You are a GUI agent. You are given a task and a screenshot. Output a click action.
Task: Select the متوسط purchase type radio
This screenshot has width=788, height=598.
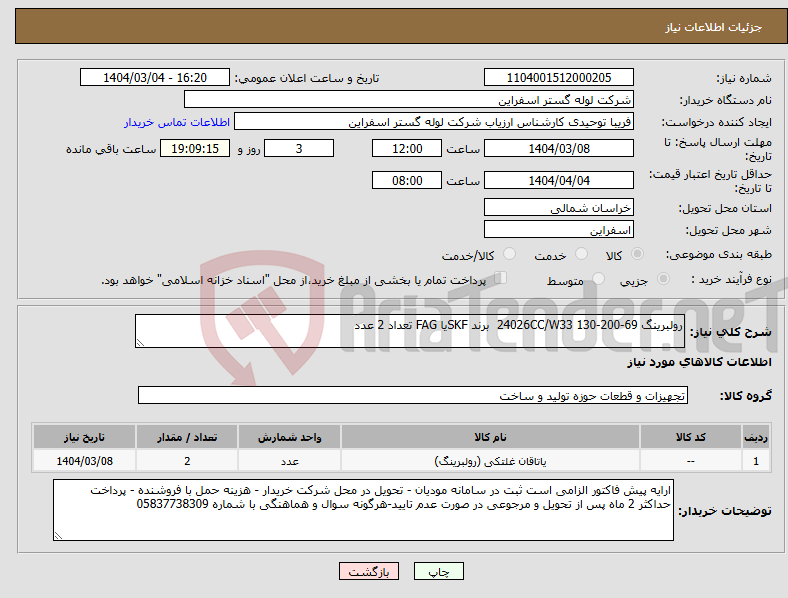click(598, 278)
